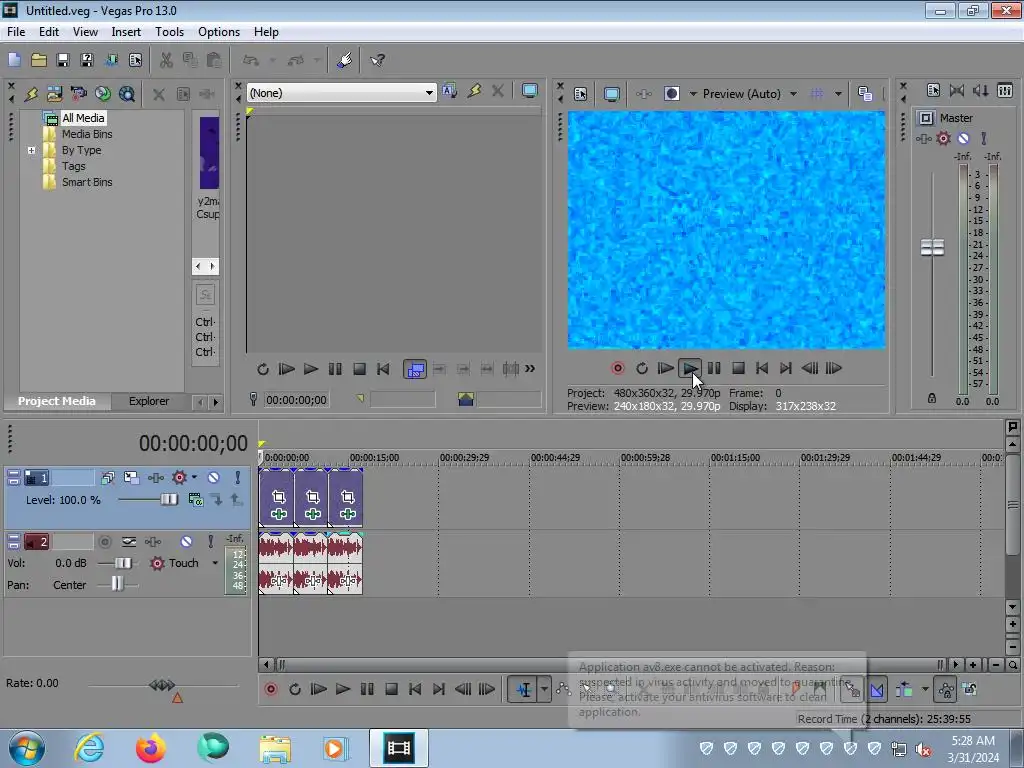1024x768 pixels.
Task: Click the Master volume fader handle
Action: [x=932, y=248]
